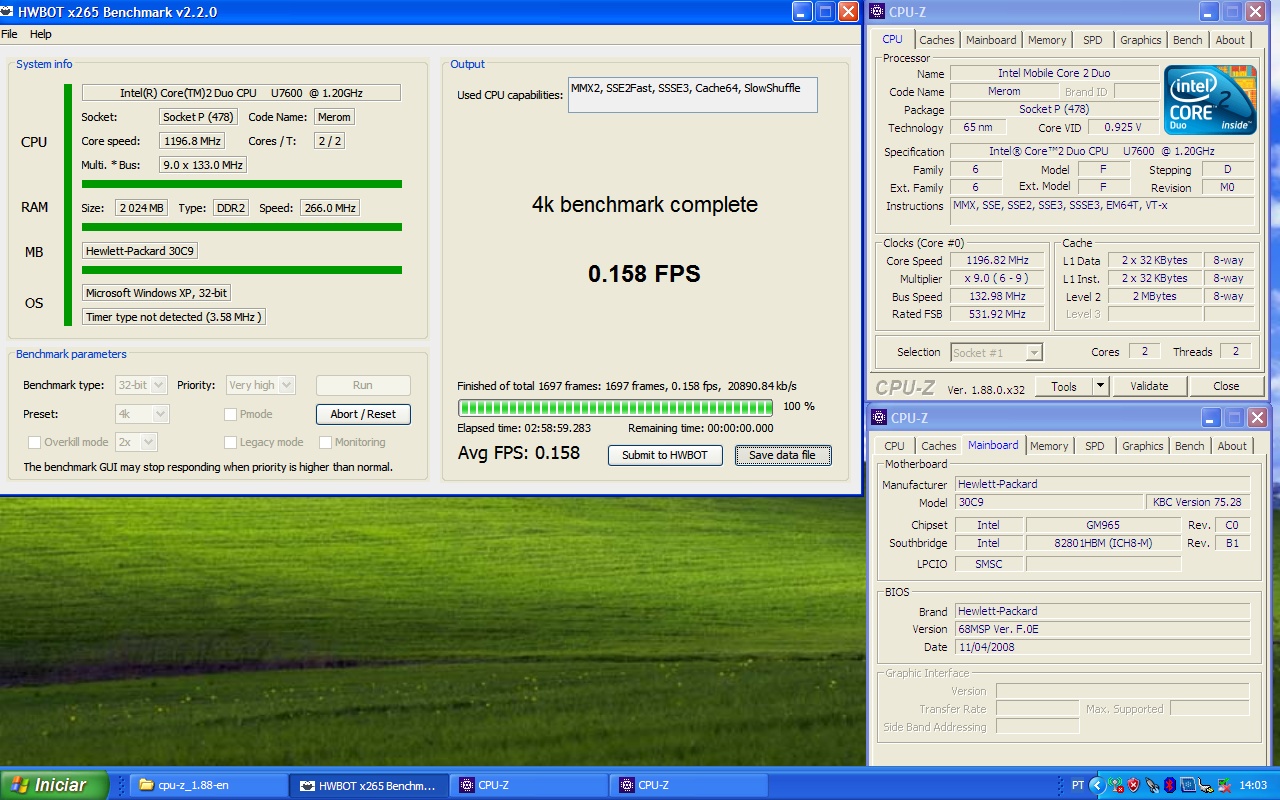Activate the second CPU-Z taskbar button
Screen dimensions: 1280x800
point(688,785)
